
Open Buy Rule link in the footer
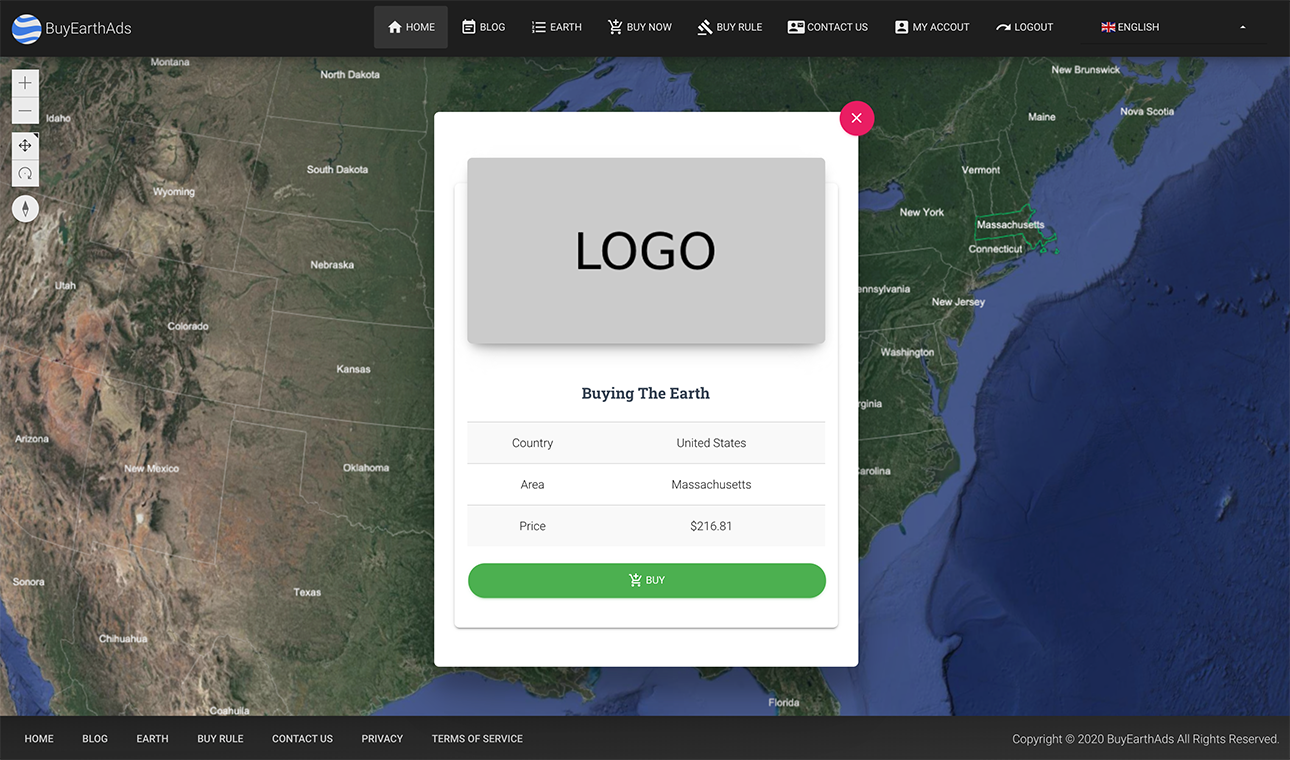coord(220,739)
